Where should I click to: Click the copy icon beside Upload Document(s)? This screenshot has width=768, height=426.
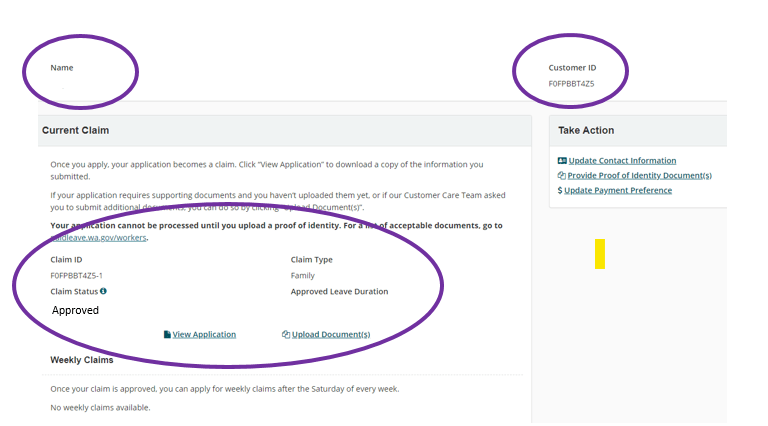point(286,334)
